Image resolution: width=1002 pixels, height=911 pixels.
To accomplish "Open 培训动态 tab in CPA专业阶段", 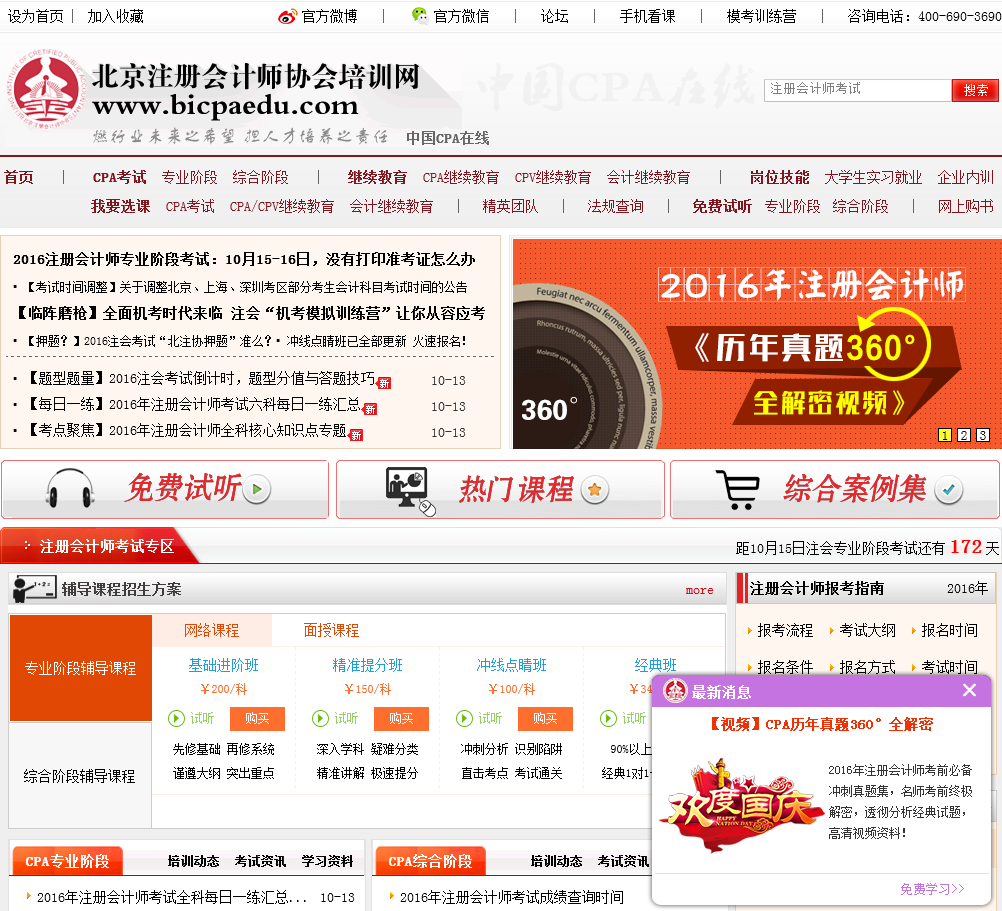I will tap(194, 861).
